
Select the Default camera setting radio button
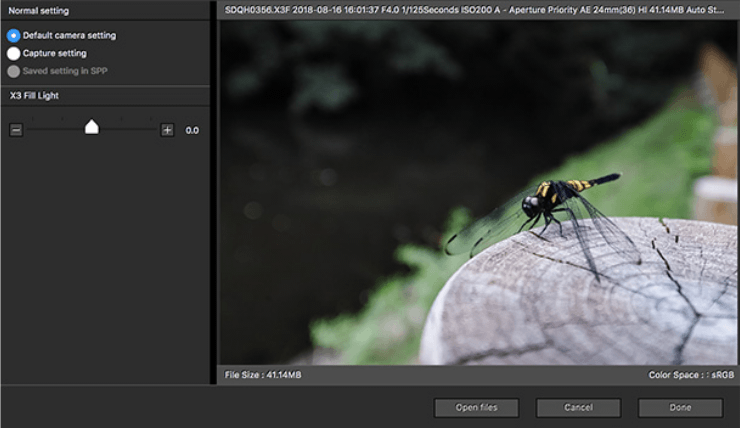click(x=14, y=35)
